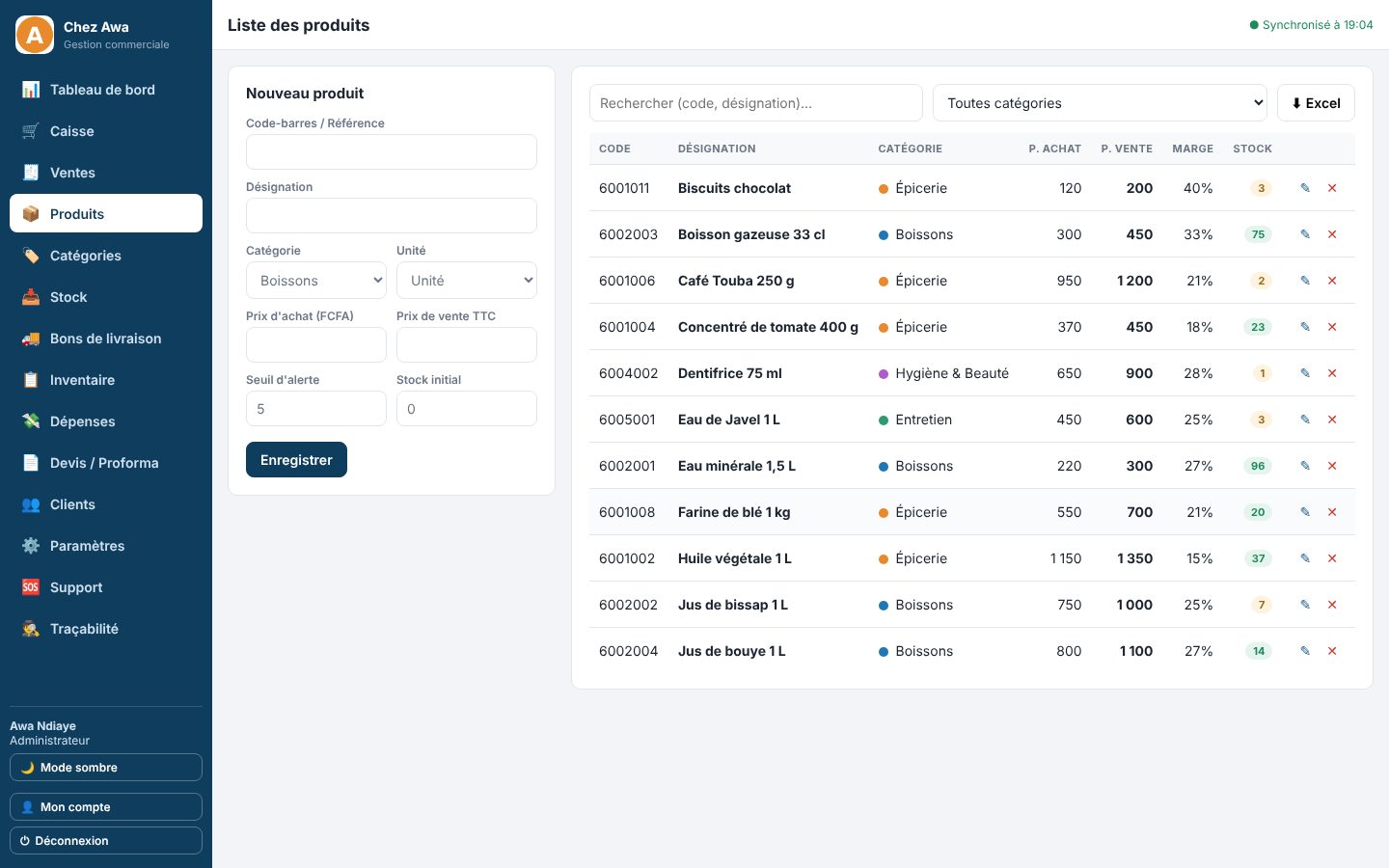The width and height of the screenshot is (1389, 868).
Task: Delete the Farine de blé 1 kg row
Action: [1332, 512]
